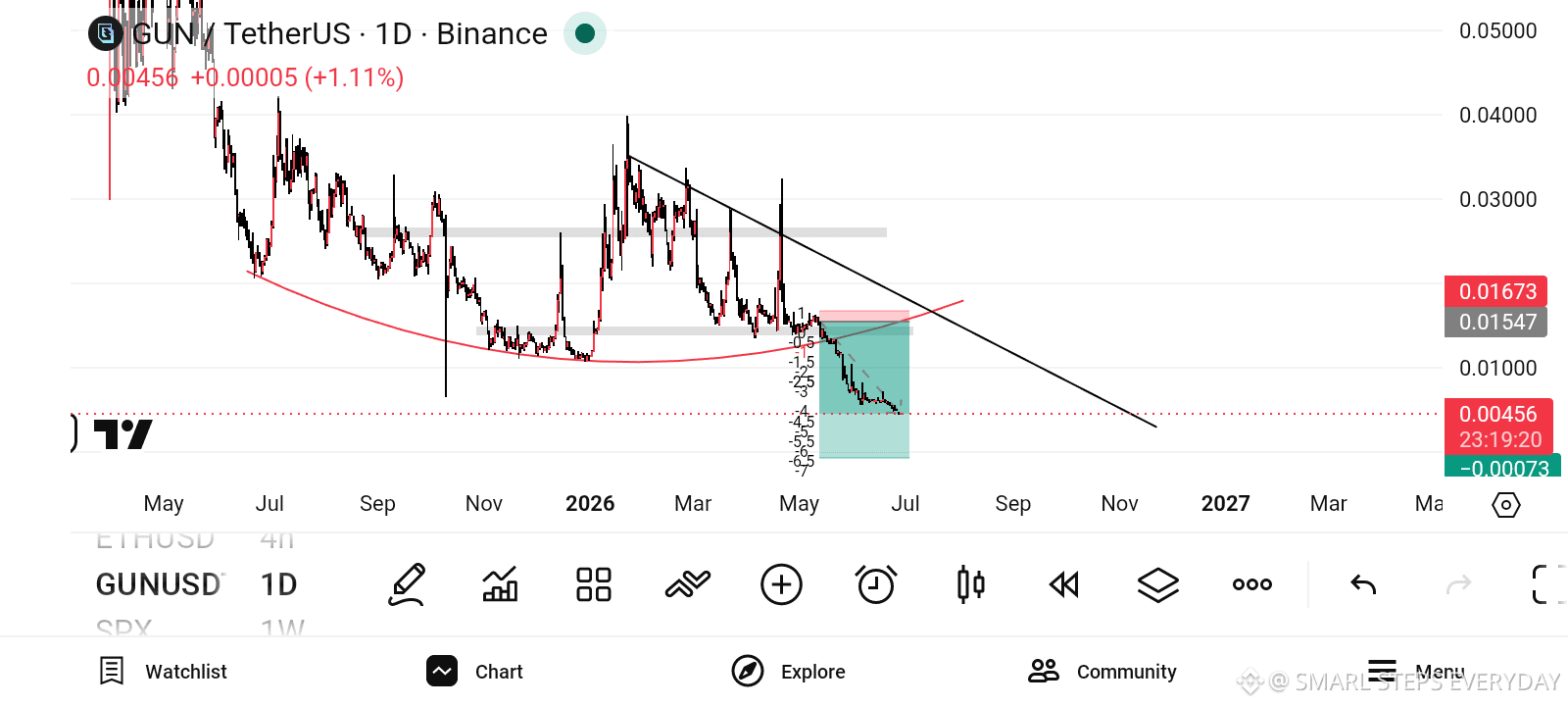Screen dimensions: 1568x706
Task: Open the four-squares templates icon
Action: tap(594, 584)
